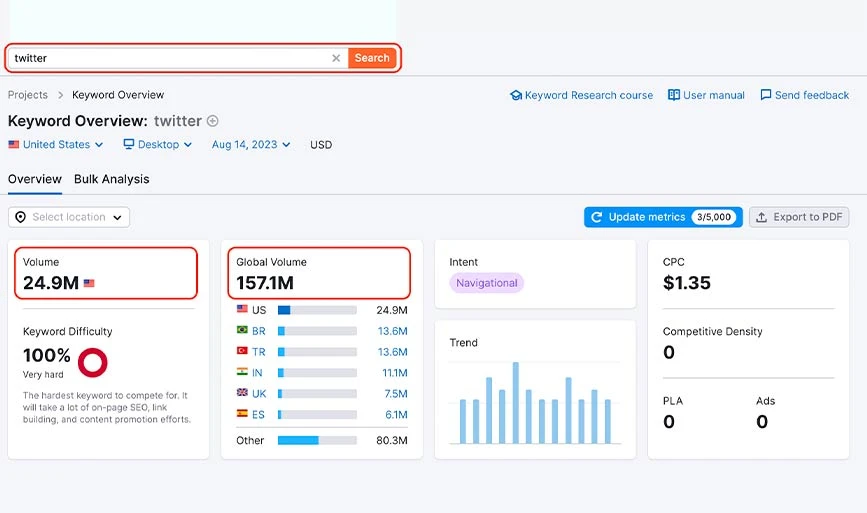Click the BR volume progress bar
The image size is (867, 513).
pyautogui.click(x=317, y=331)
